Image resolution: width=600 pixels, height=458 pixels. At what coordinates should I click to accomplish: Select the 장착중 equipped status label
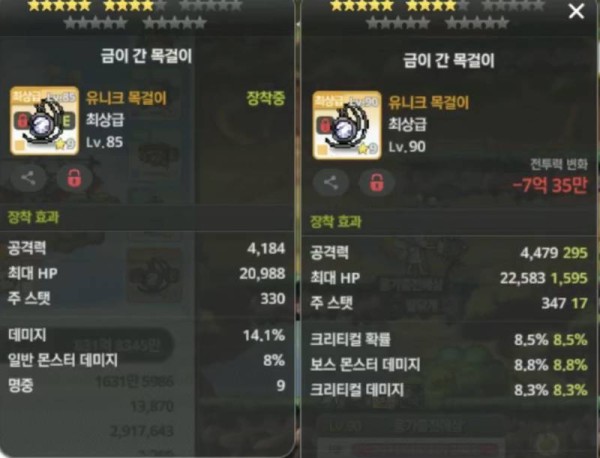click(x=266, y=99)
